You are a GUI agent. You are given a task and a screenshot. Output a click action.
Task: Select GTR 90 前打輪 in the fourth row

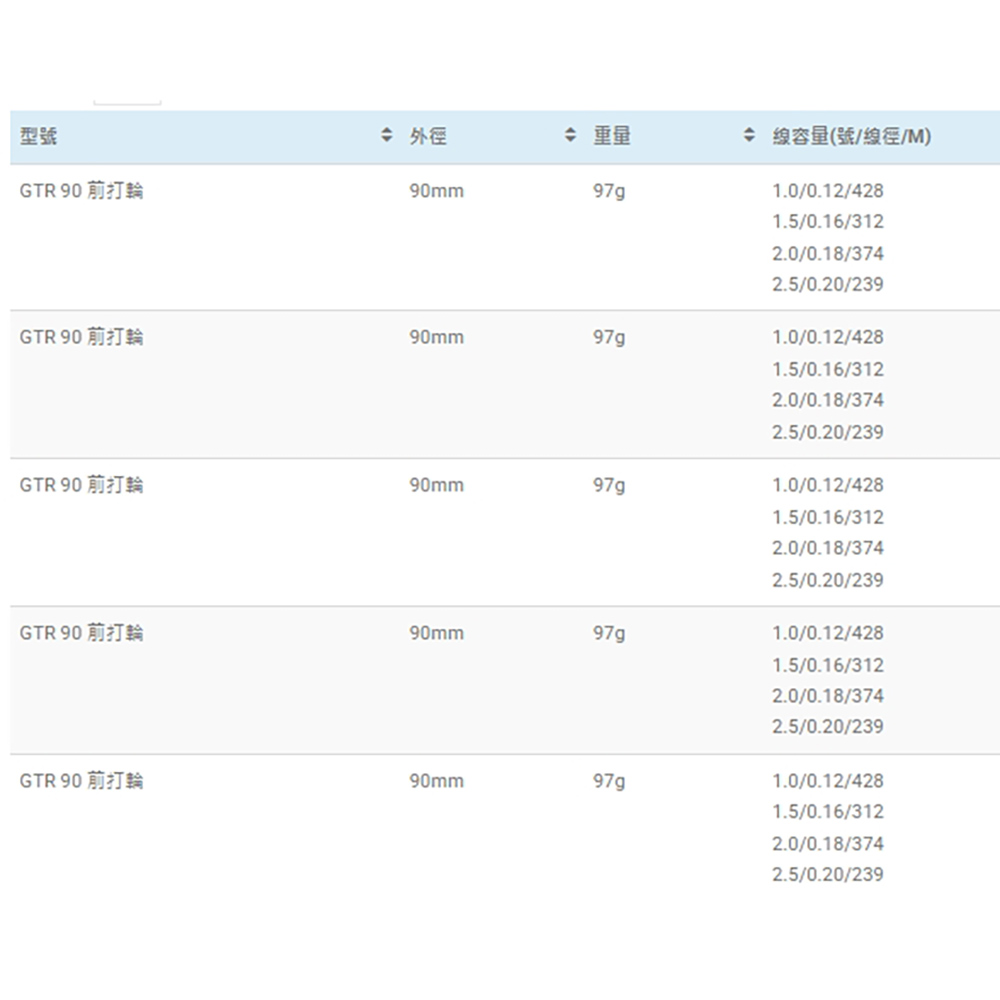click(81, 633)
